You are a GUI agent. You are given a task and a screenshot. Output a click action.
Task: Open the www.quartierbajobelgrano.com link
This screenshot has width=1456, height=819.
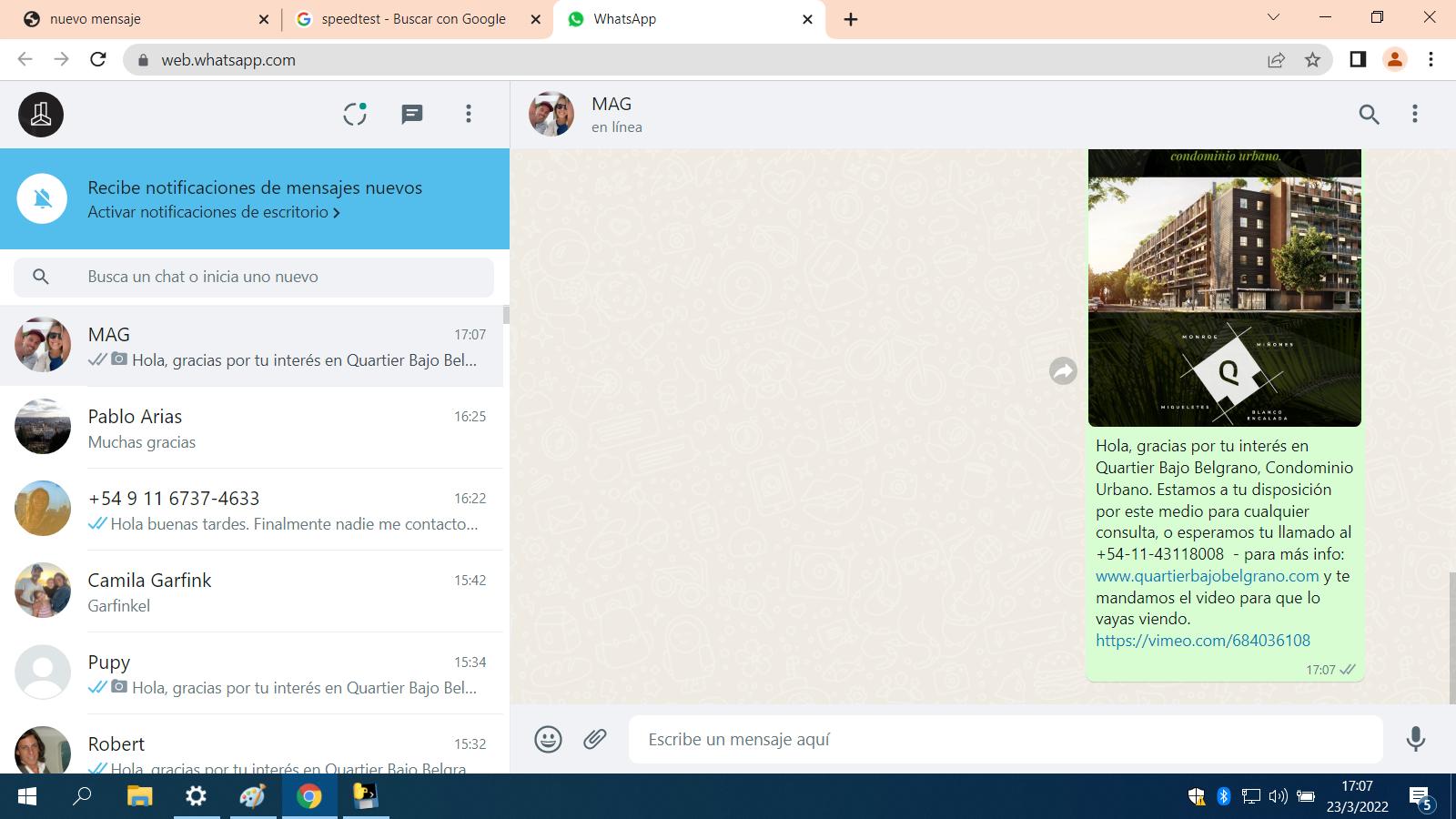(x=1207, y=576)
